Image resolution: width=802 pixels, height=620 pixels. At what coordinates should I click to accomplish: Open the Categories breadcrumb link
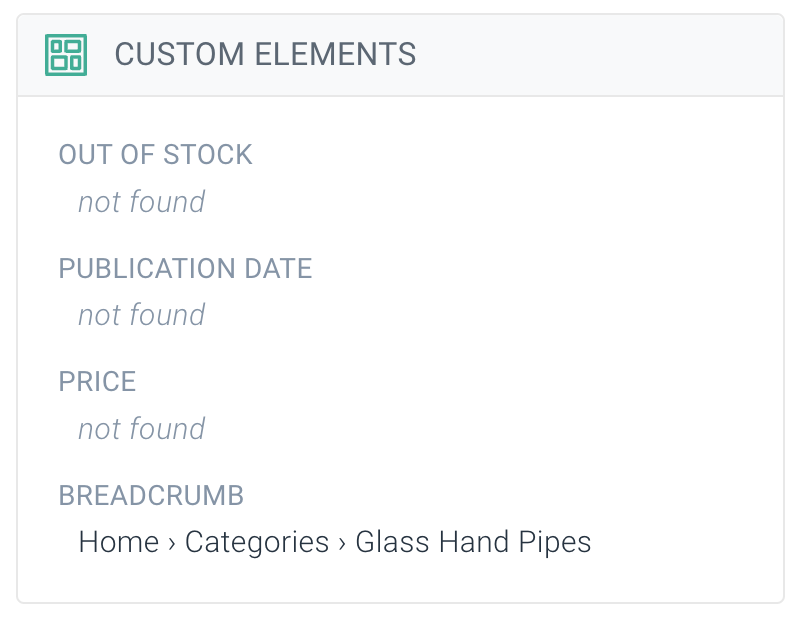(x=256, y=541)
